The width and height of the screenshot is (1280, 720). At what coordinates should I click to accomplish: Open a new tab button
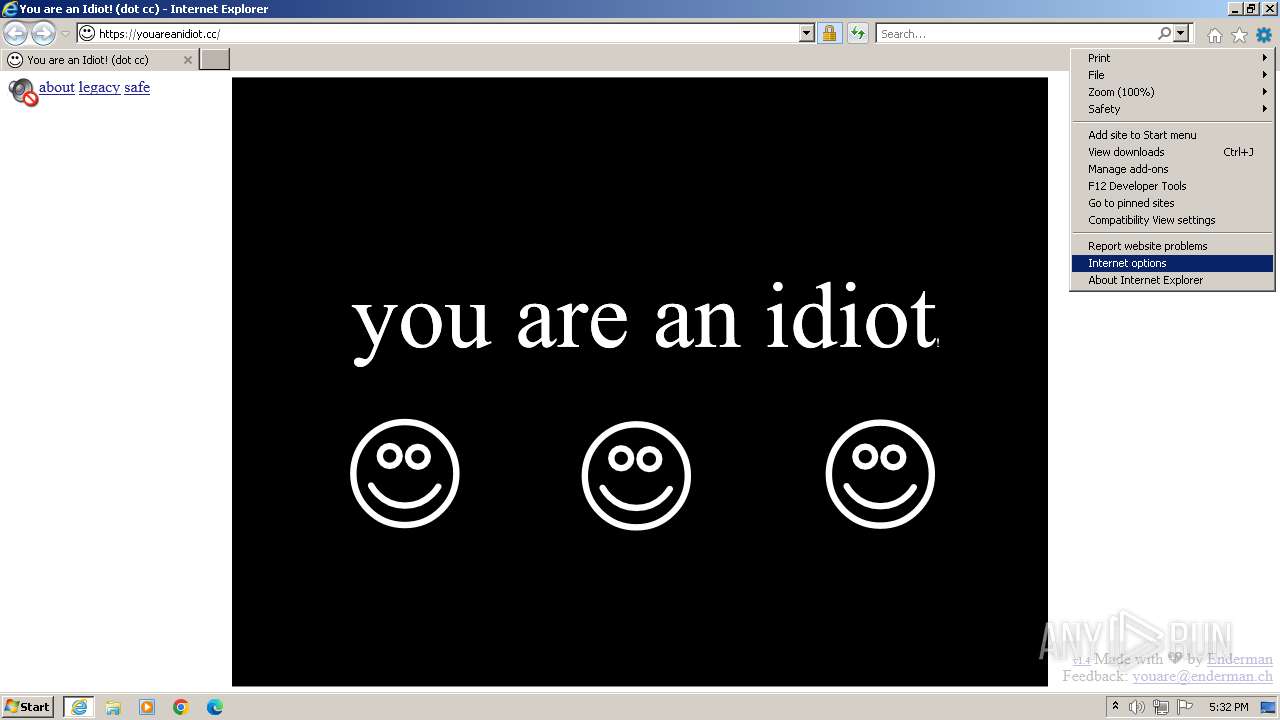click(215, 59)
